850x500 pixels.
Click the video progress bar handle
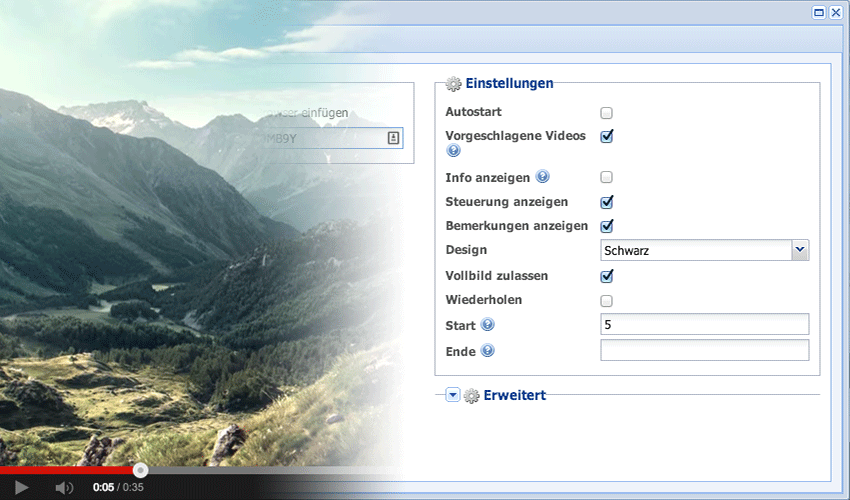click(x=141, y=470)
